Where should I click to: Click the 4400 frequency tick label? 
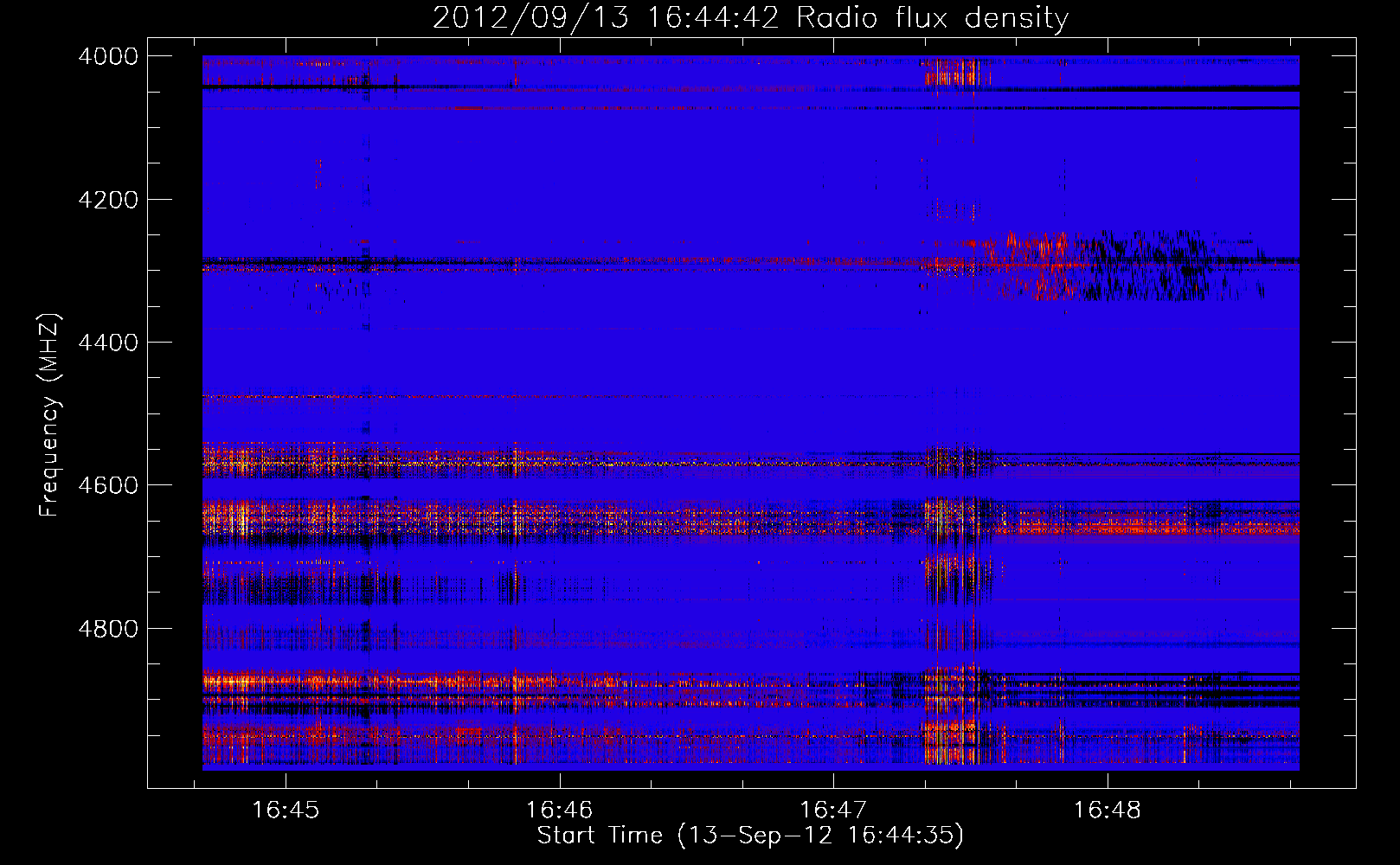coord(108,343)
